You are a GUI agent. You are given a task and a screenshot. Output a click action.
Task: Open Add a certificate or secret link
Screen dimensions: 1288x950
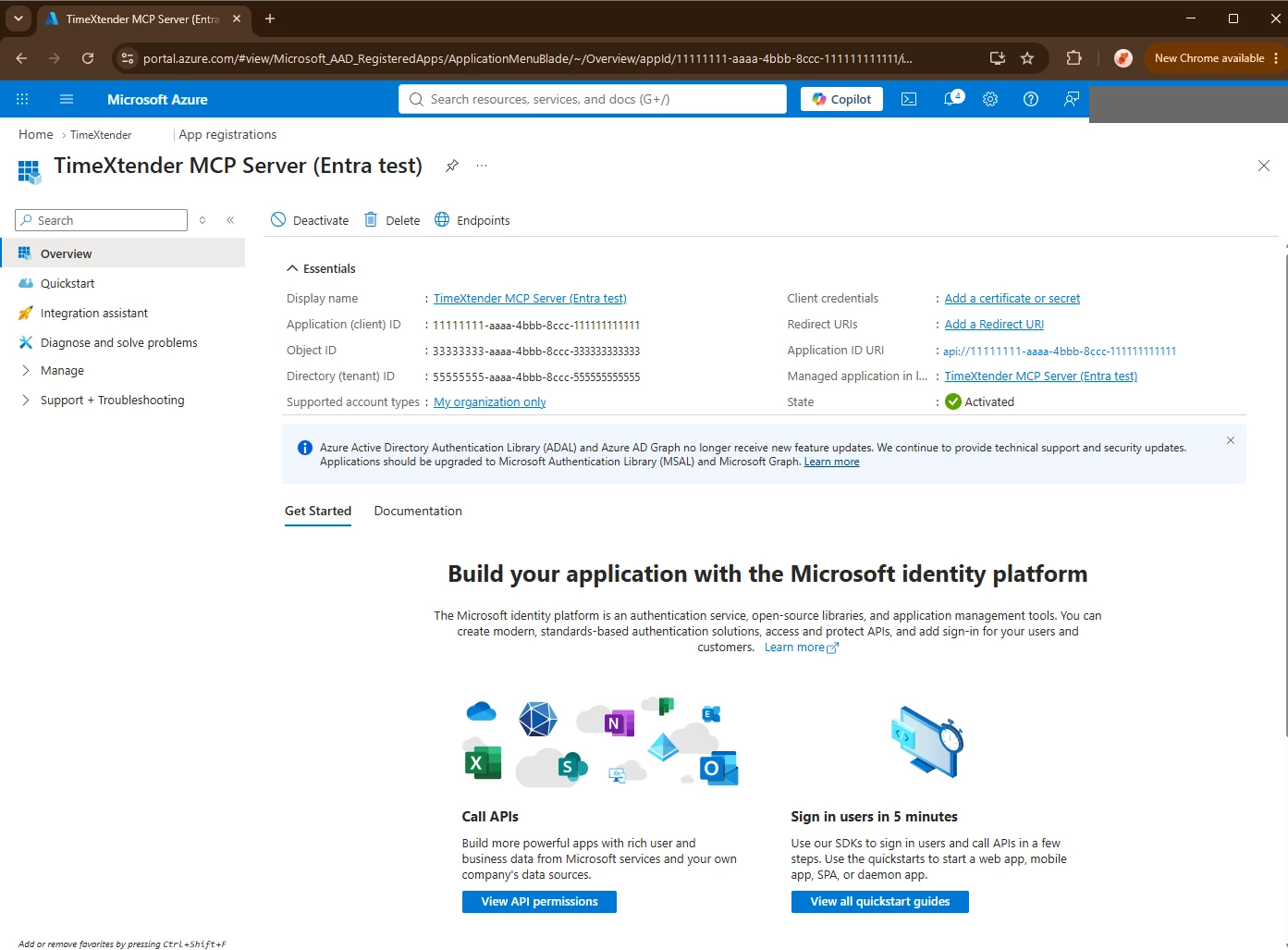click(x=1012, y=298)
